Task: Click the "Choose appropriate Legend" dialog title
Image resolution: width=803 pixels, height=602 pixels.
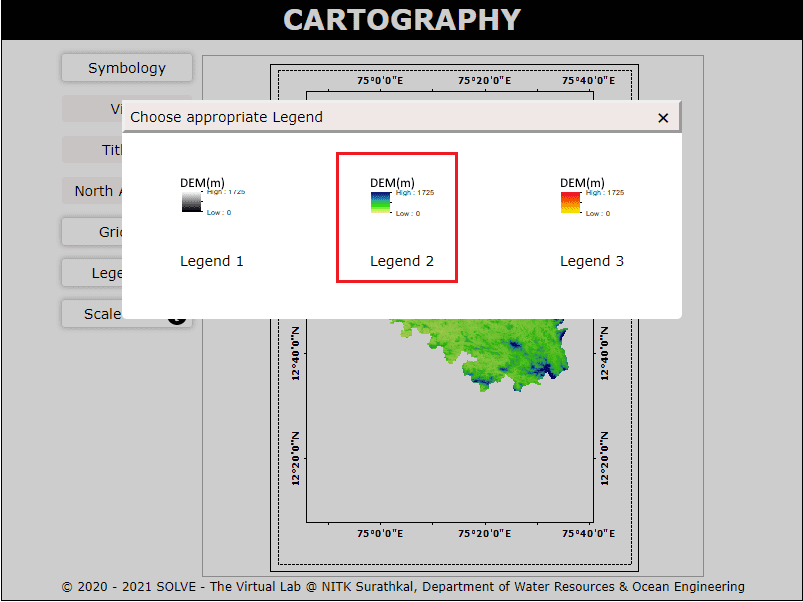Action: (x=227, y=117)
